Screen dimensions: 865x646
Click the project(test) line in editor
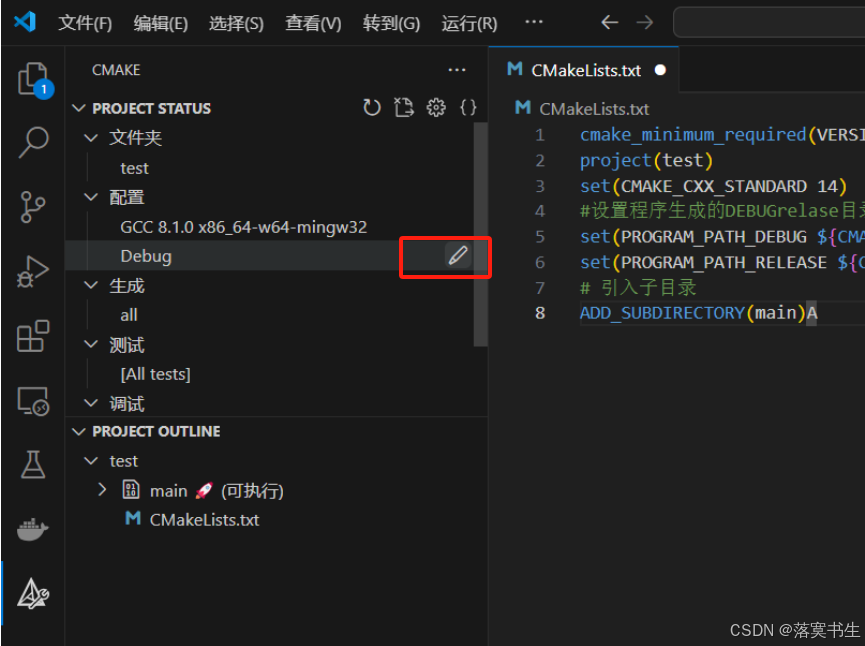tap(646, 160)
